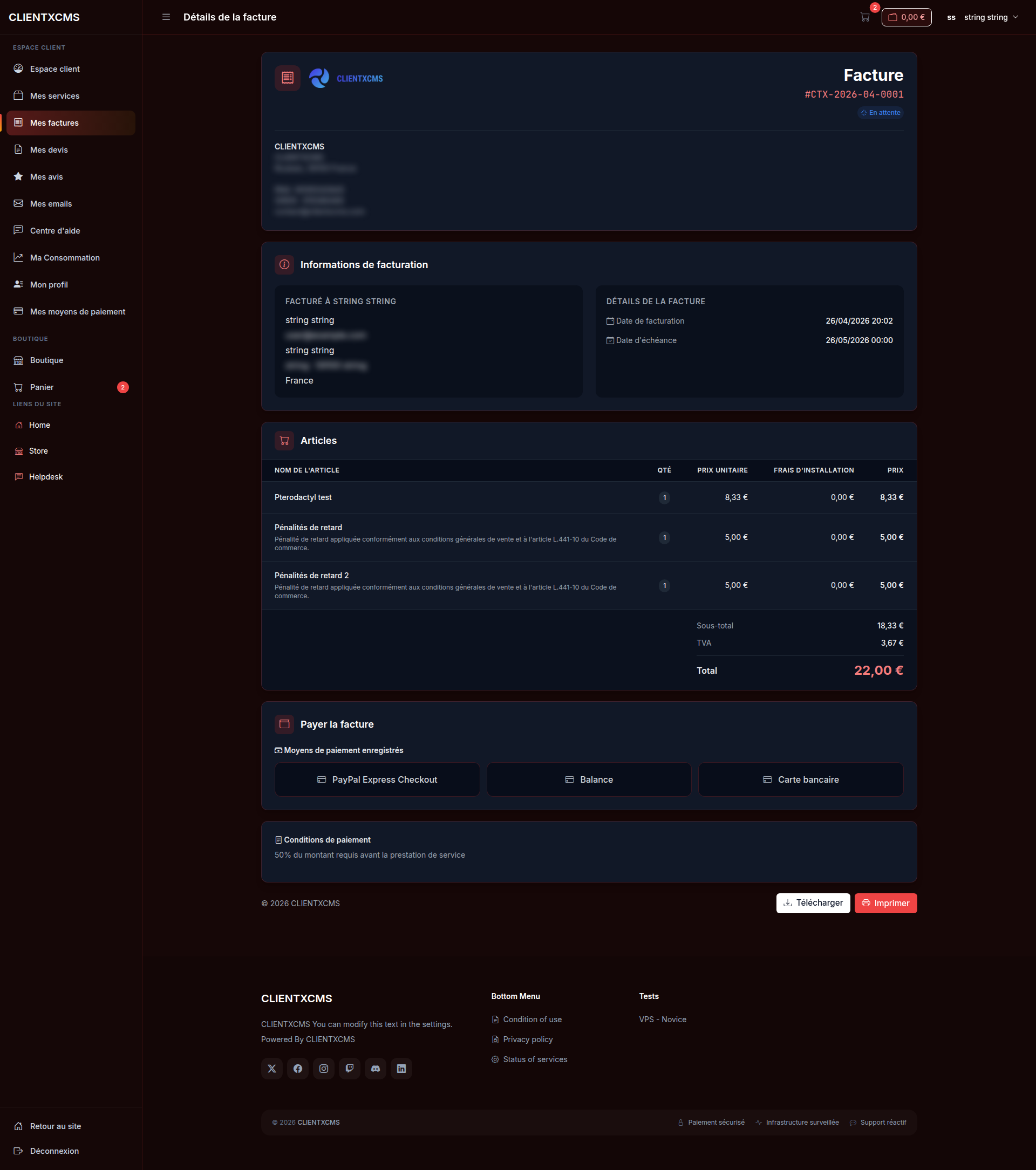Viewport: 1036px width, 1170px height.
Task: Click the Télécharger download button
Action: (813, 902)
